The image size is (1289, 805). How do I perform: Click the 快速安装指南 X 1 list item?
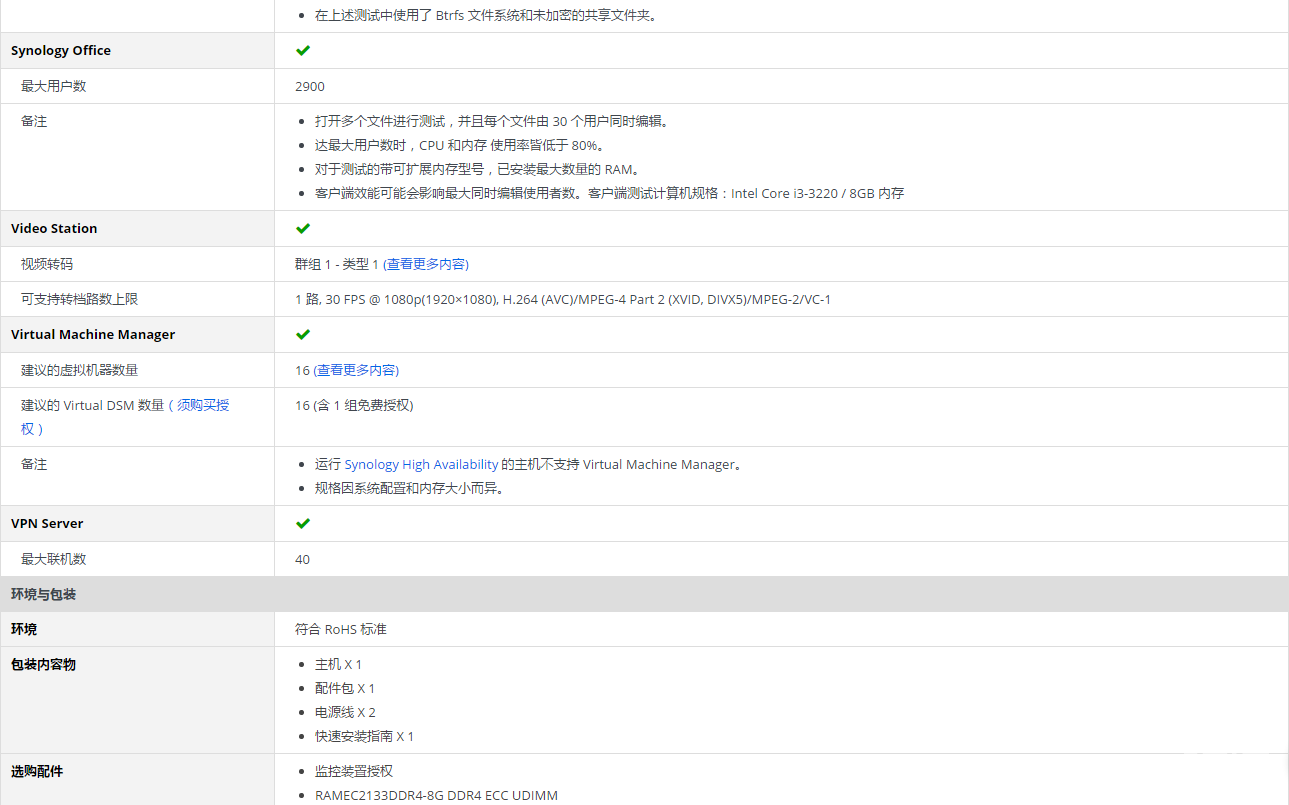point(364,736)
